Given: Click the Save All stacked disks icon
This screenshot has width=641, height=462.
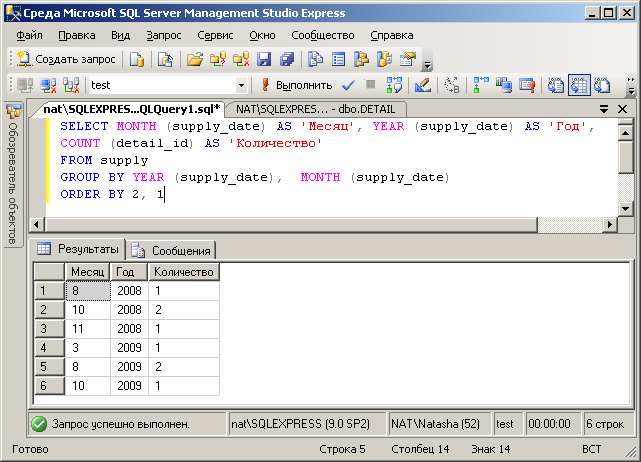Looking at the screenshot, I should [x=287, y=59].
